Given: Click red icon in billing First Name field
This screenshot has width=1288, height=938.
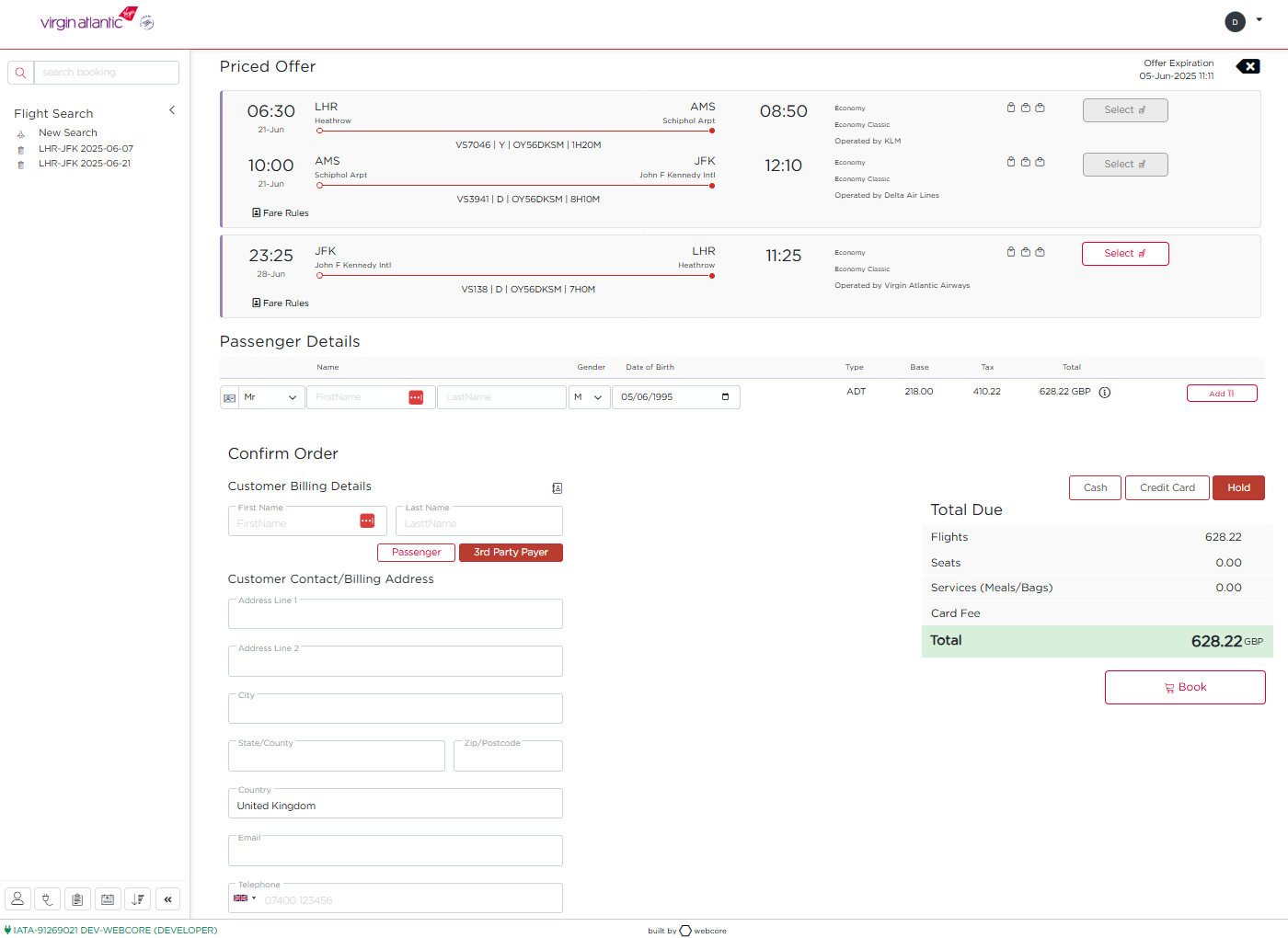Looking at the screenshot, I should pyautogui.click(x=367, y=521).
